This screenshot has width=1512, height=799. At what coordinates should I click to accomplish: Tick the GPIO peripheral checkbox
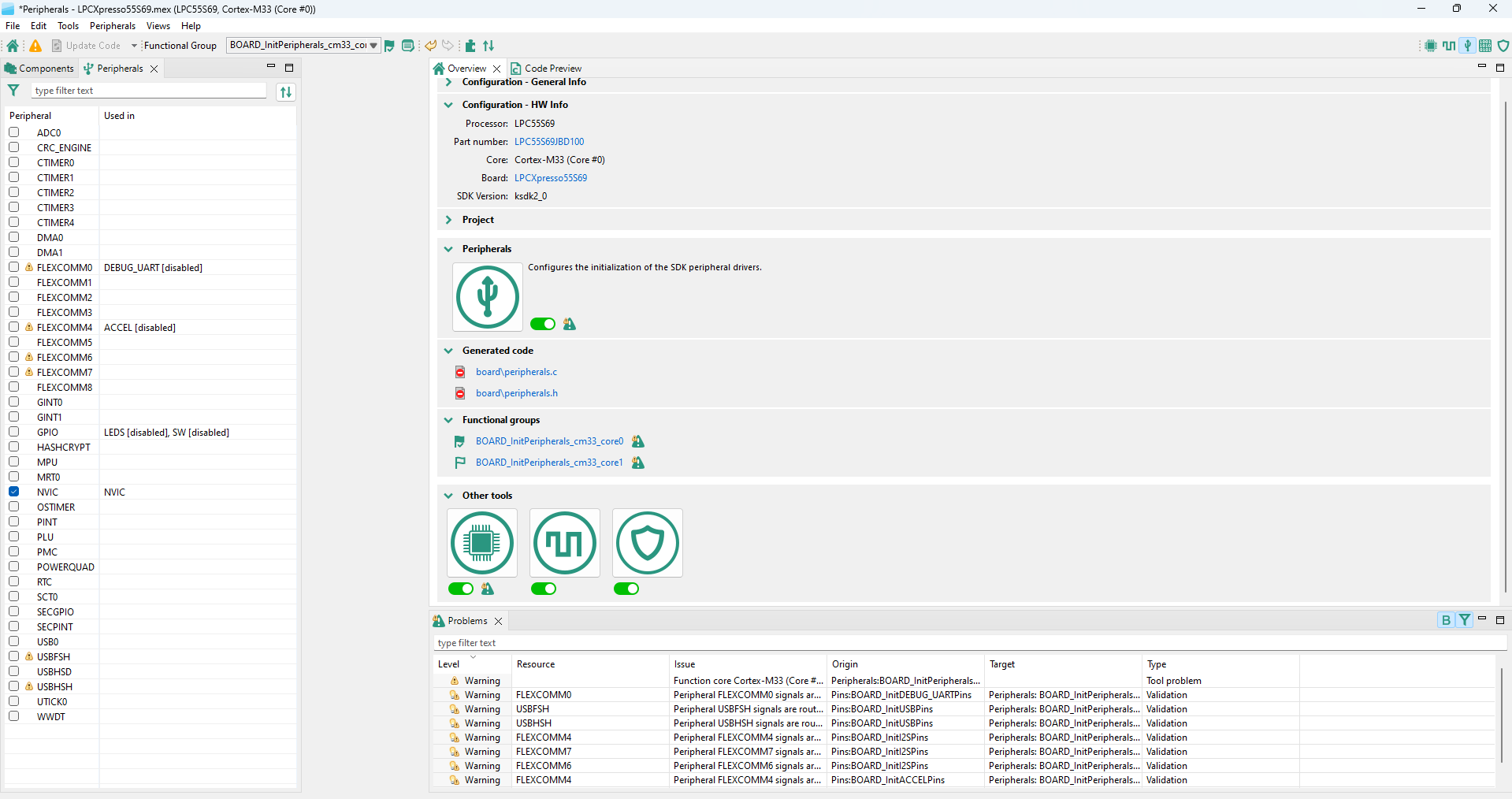tap(14, 432)
